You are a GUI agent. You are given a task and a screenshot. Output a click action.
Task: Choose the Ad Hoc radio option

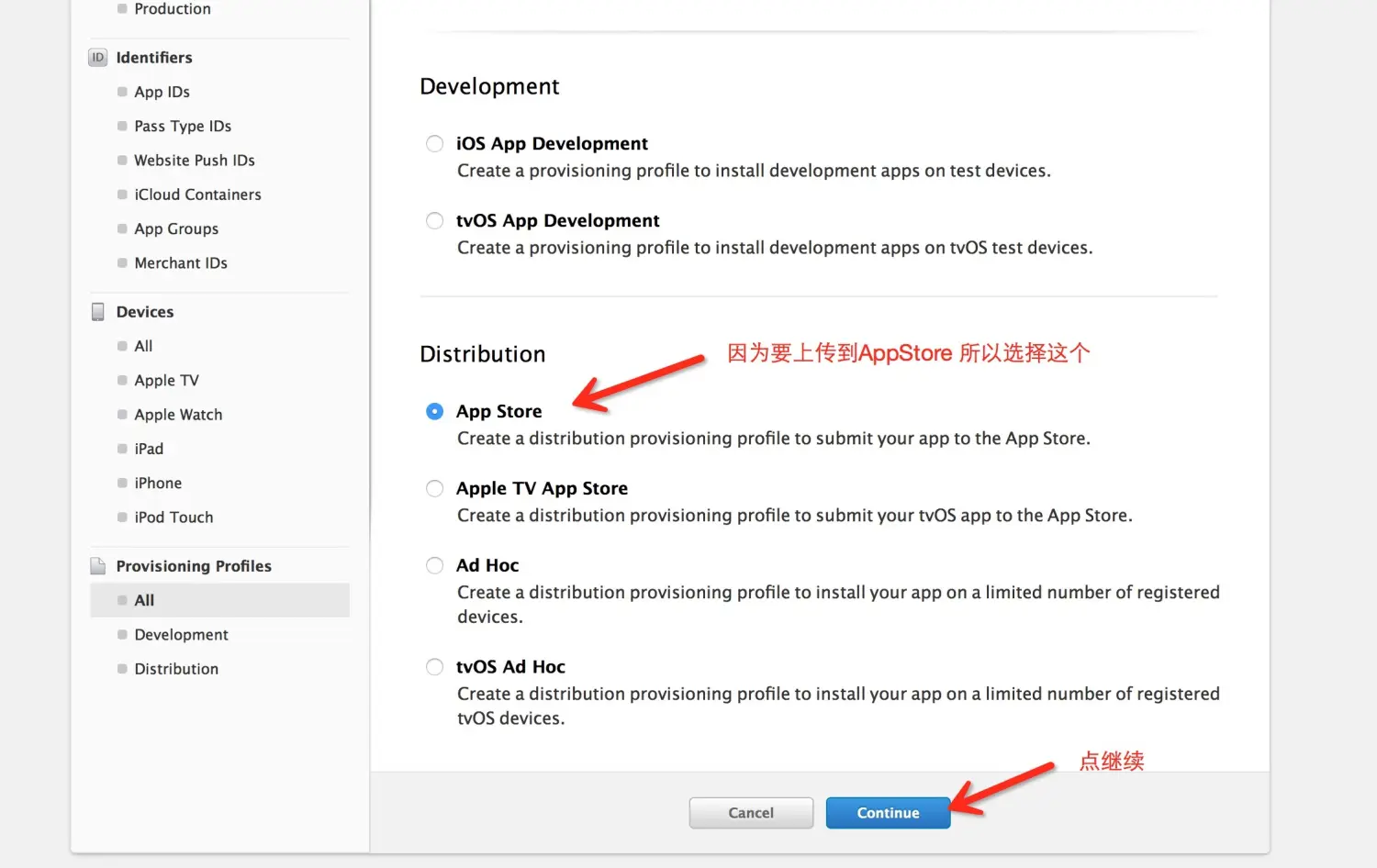pos(434,566)
